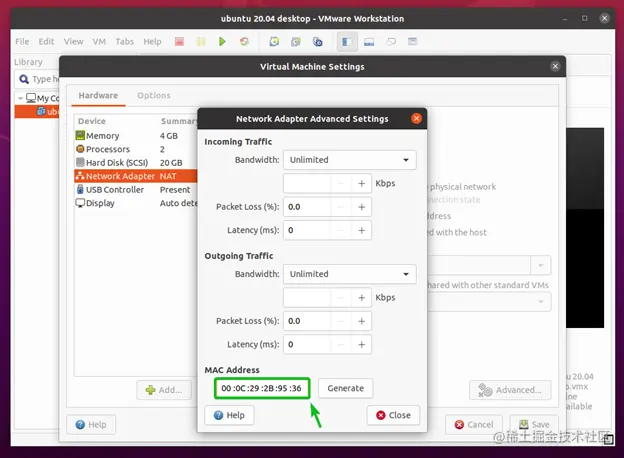Click the console view toolbar icon
Image resolution: width=624 pixels, height=458 pixels.
[391, 42]
